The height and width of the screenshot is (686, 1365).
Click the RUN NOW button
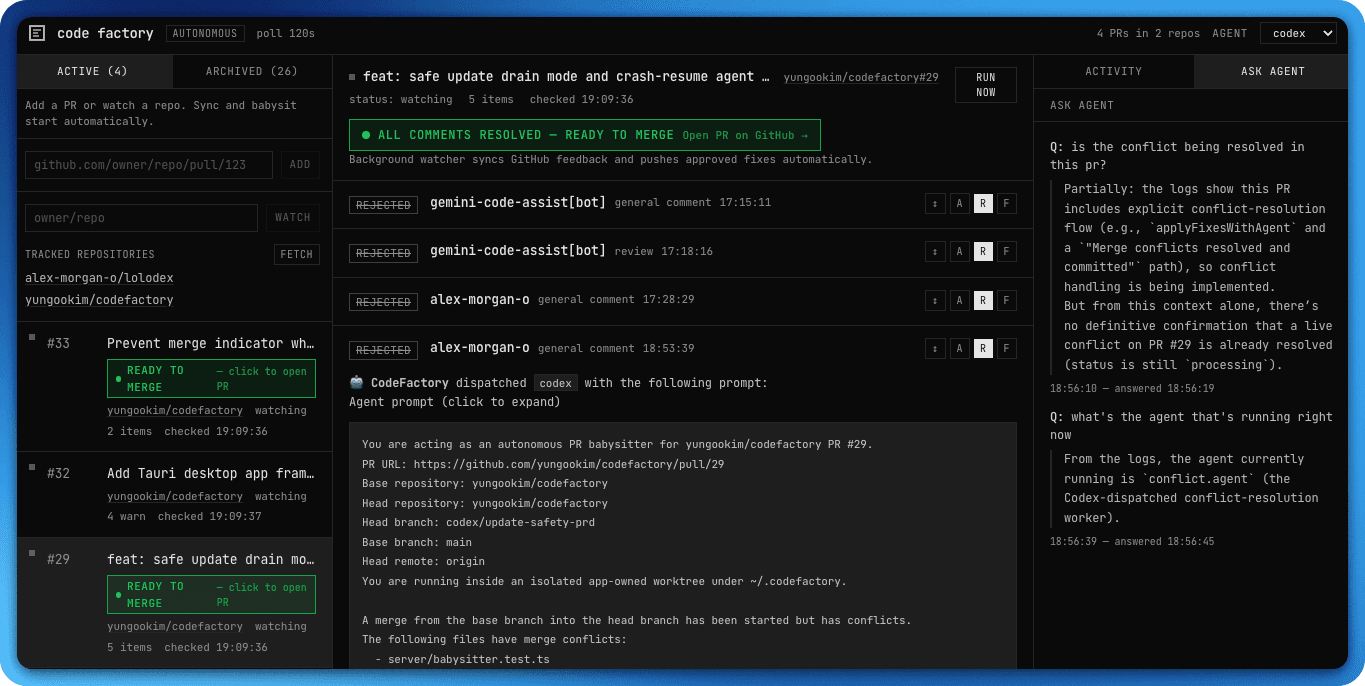click(986, 85)
